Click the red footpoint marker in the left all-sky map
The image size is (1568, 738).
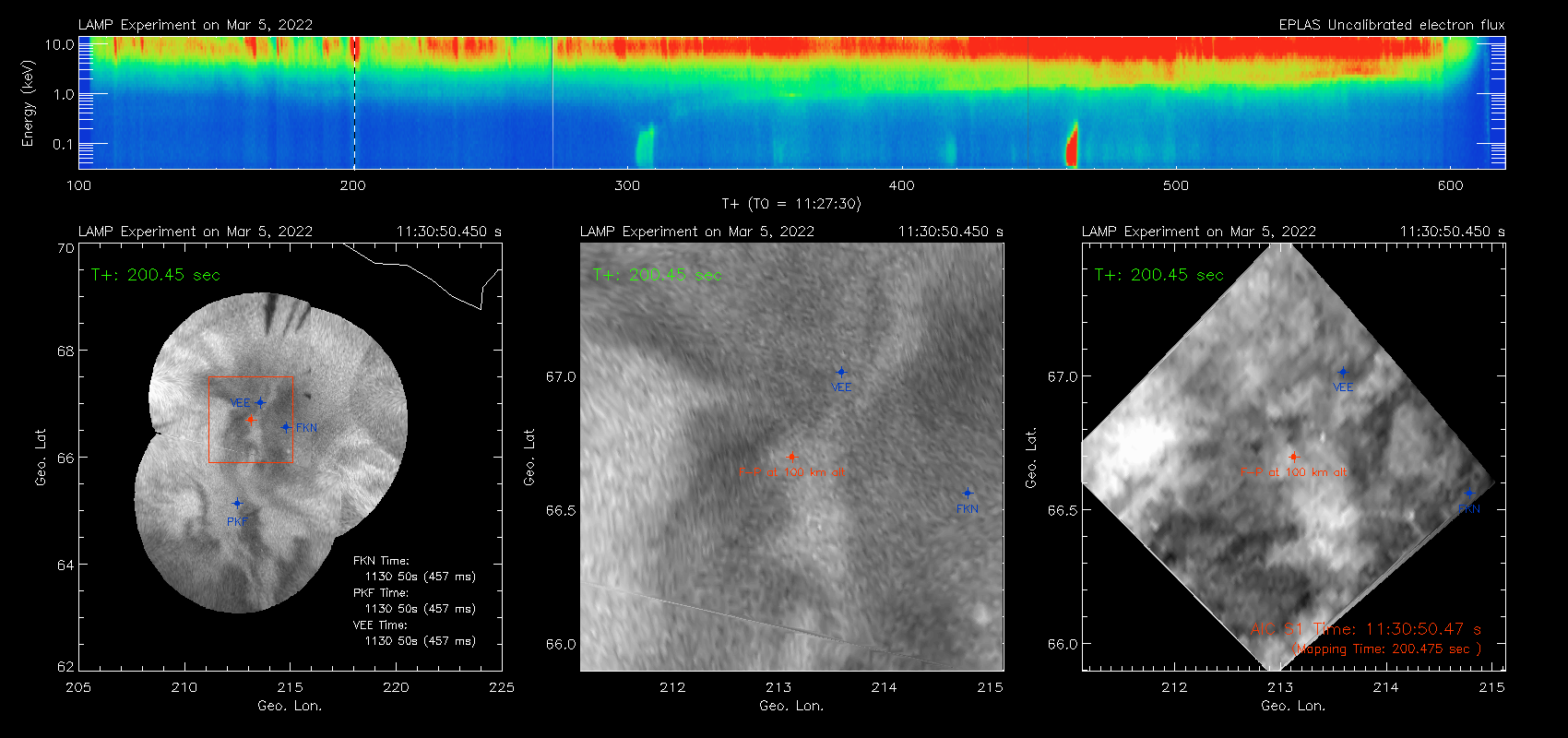pyautogui.click(x=250, y=420)
